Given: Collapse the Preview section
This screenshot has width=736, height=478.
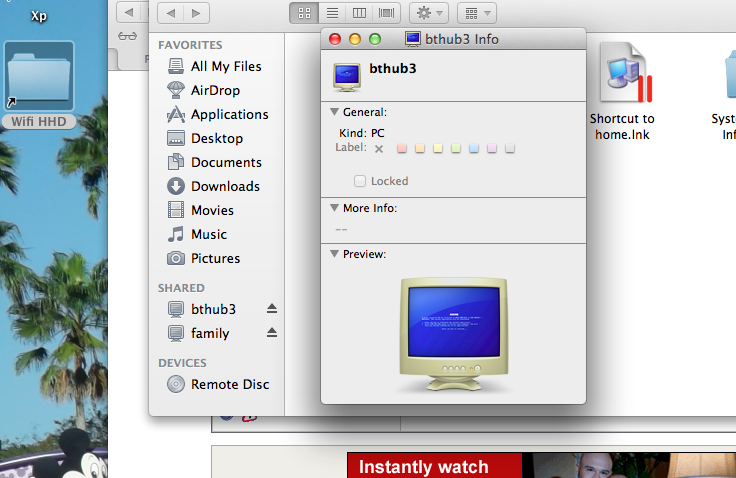Looking at the screenshot, I should coord(334,254).
